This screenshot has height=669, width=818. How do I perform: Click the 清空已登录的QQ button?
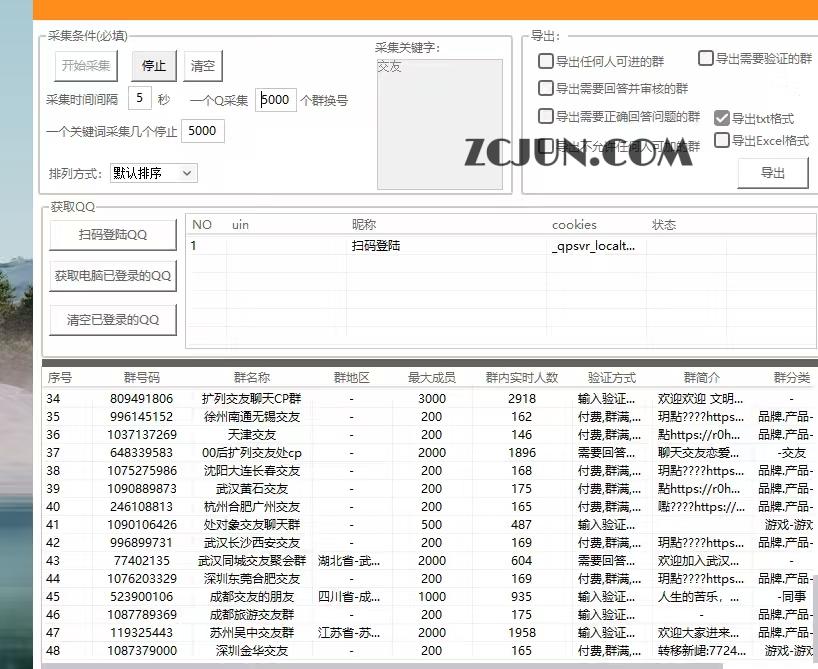[113, 320]
